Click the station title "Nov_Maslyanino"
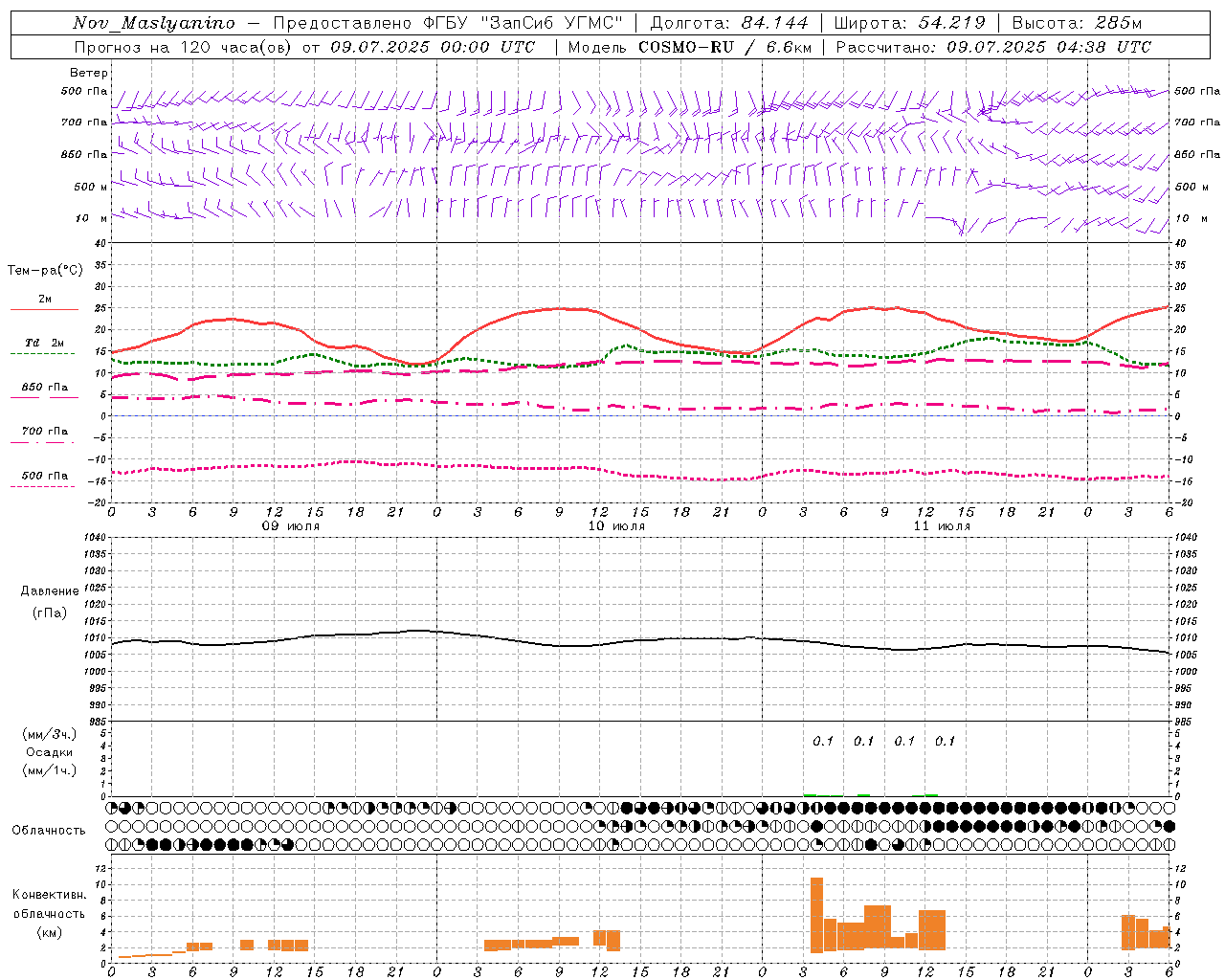Screen dimensions: 1225x980 (154, 23)
